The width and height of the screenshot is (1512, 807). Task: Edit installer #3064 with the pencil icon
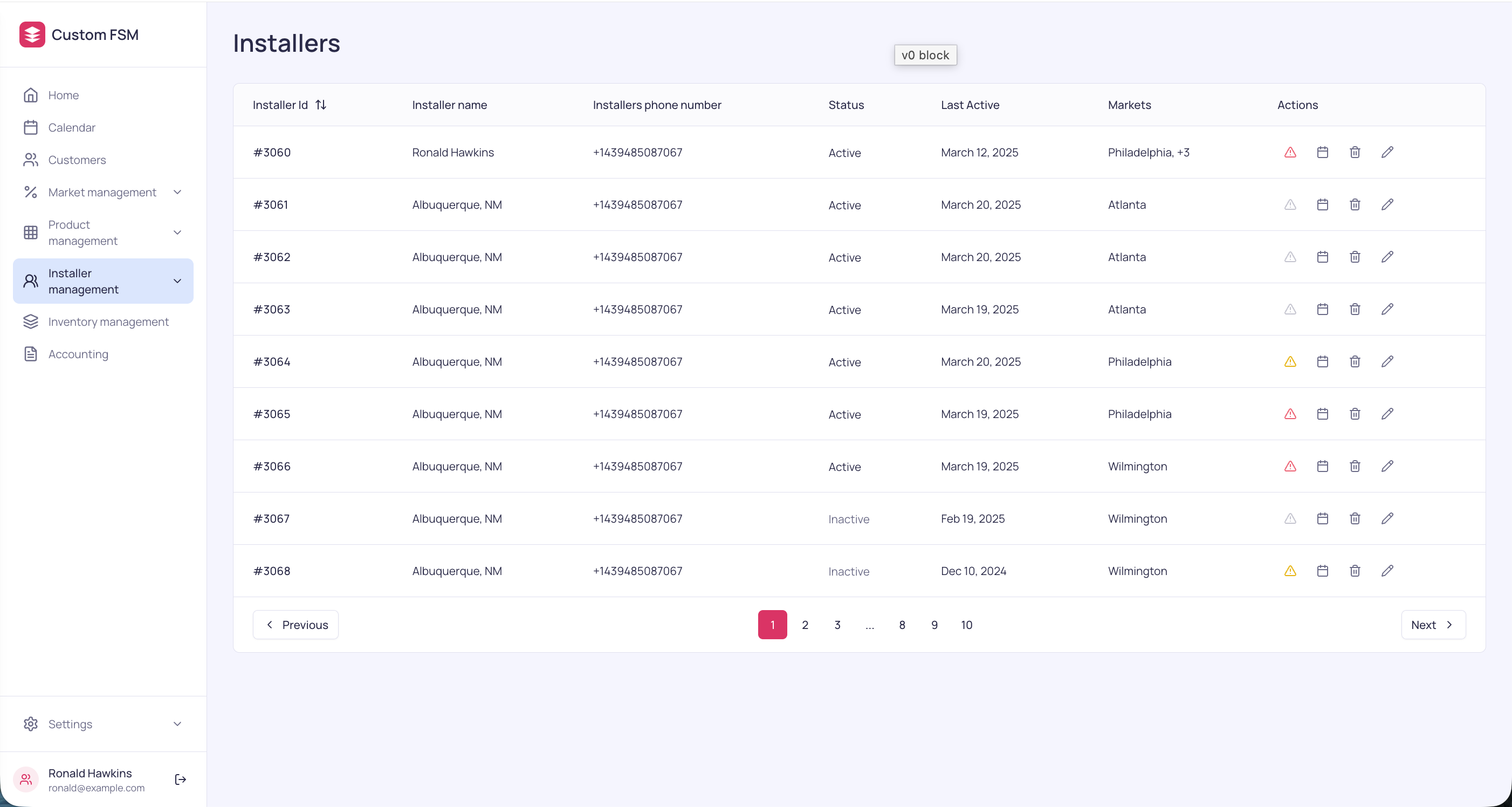(x=1387, y=362)
